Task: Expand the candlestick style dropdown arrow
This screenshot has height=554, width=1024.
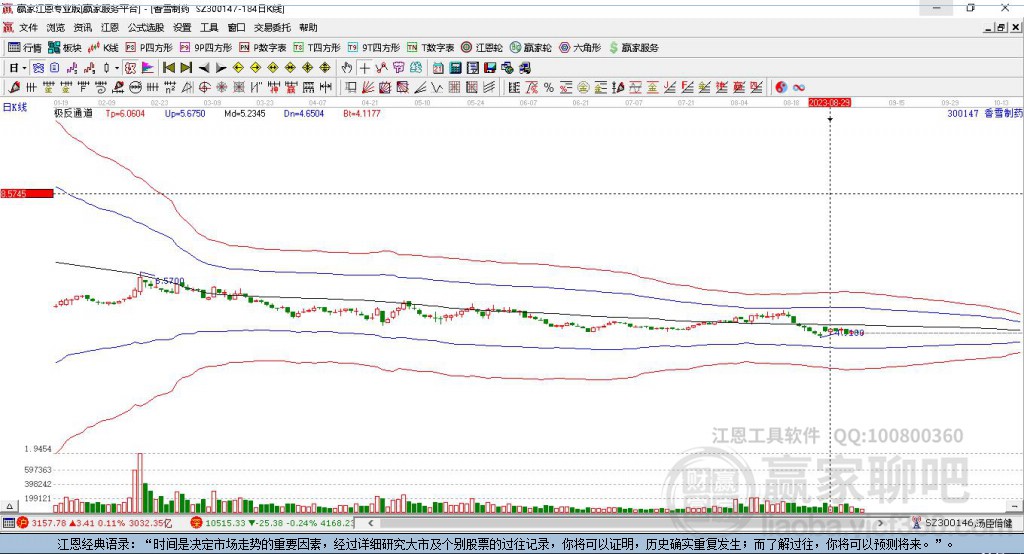Action: (116, 68)
